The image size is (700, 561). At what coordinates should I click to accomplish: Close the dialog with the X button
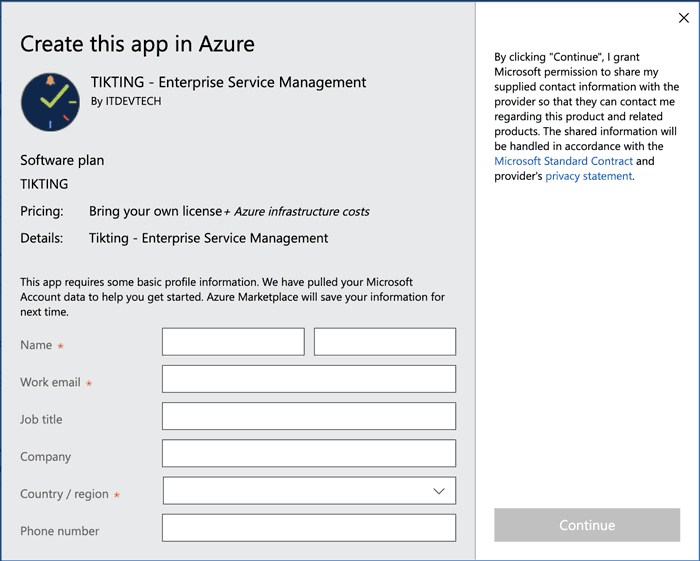pyautogui.click(x=684, y=17)
